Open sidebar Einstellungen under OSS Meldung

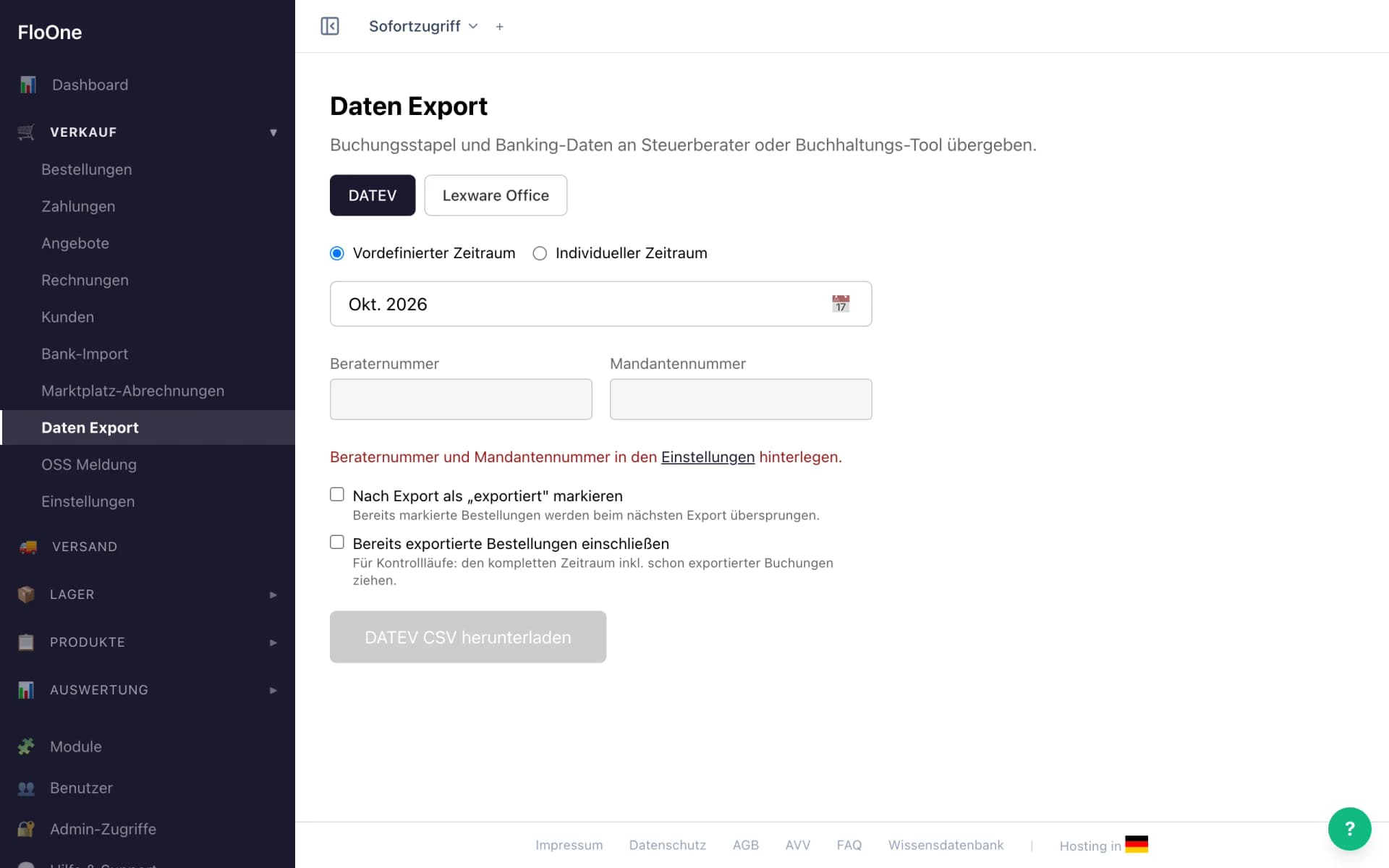[88, 501]
